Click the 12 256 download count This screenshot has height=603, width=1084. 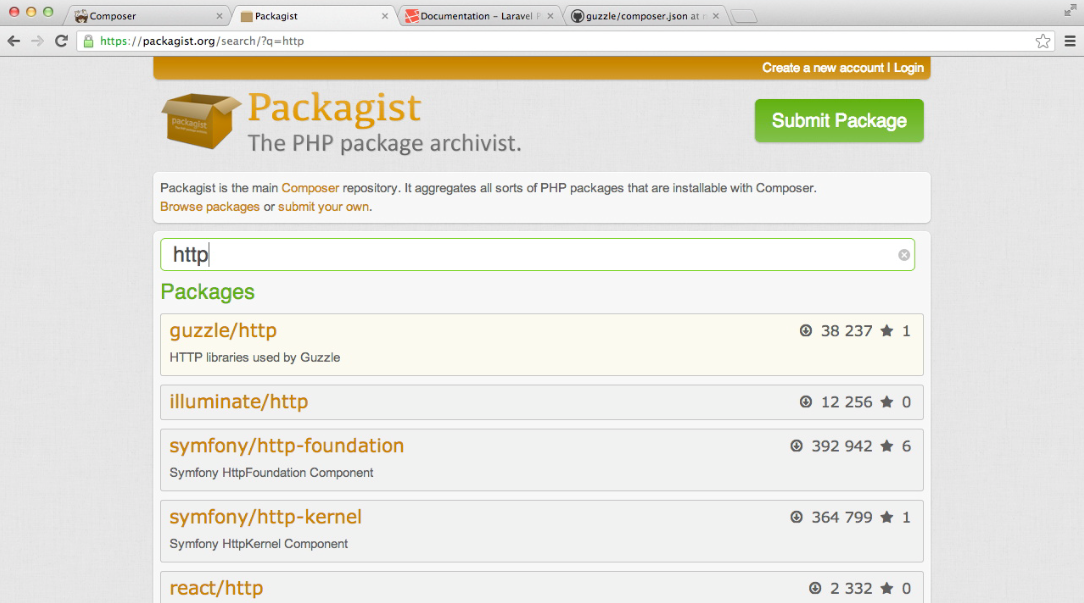point(846,402)
